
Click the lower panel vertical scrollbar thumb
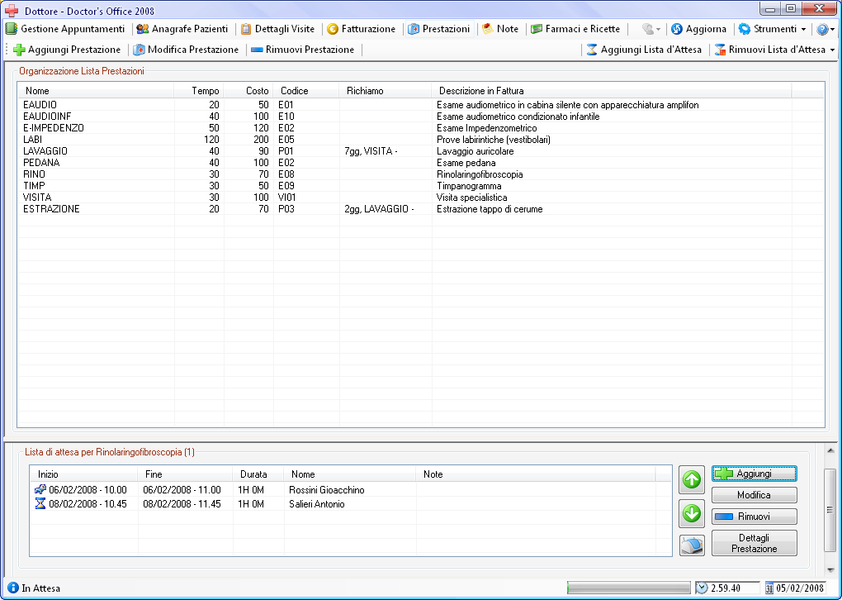point(830,509)
